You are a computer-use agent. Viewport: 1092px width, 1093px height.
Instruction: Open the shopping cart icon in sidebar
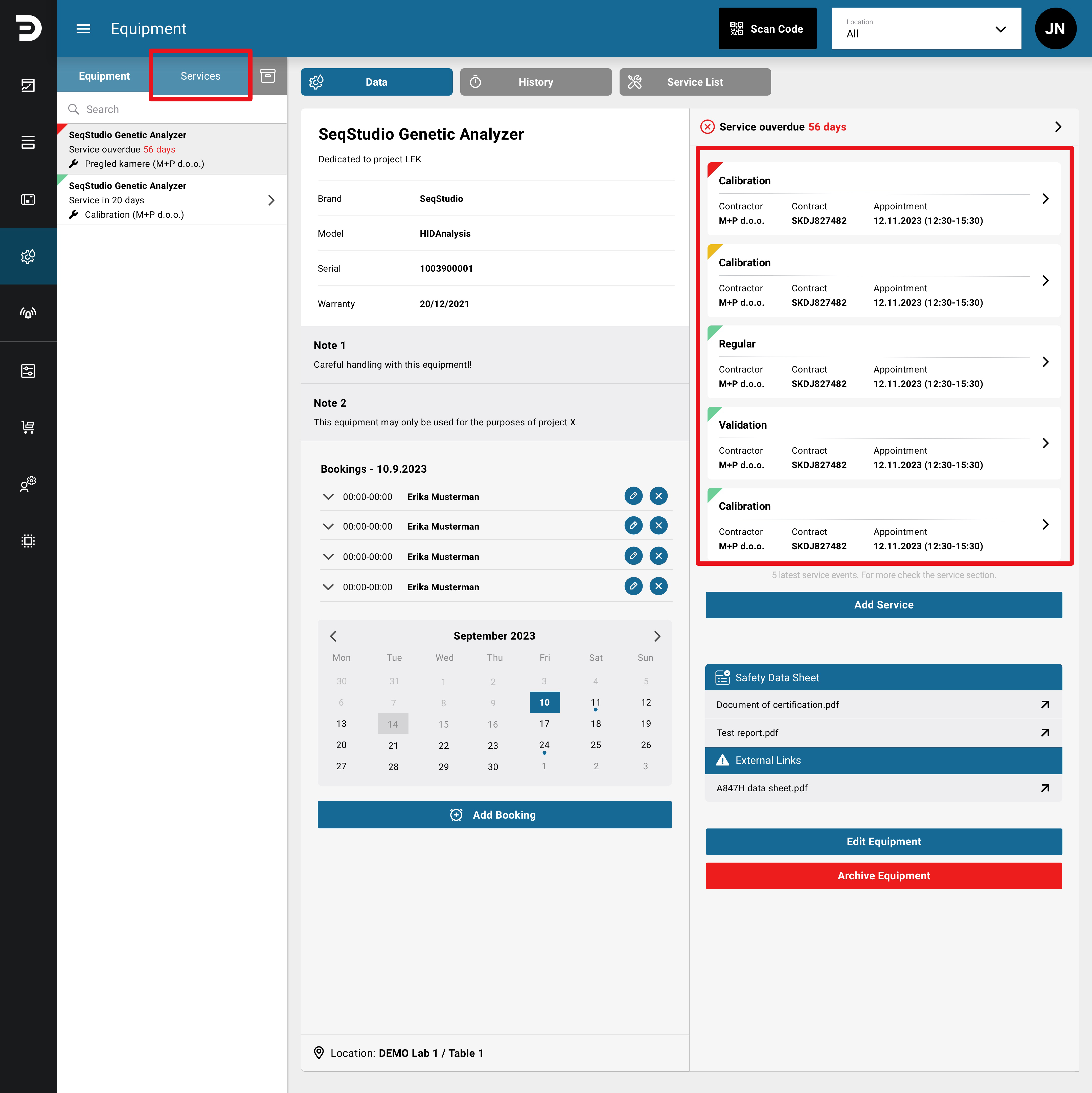[x=28, y=427]
